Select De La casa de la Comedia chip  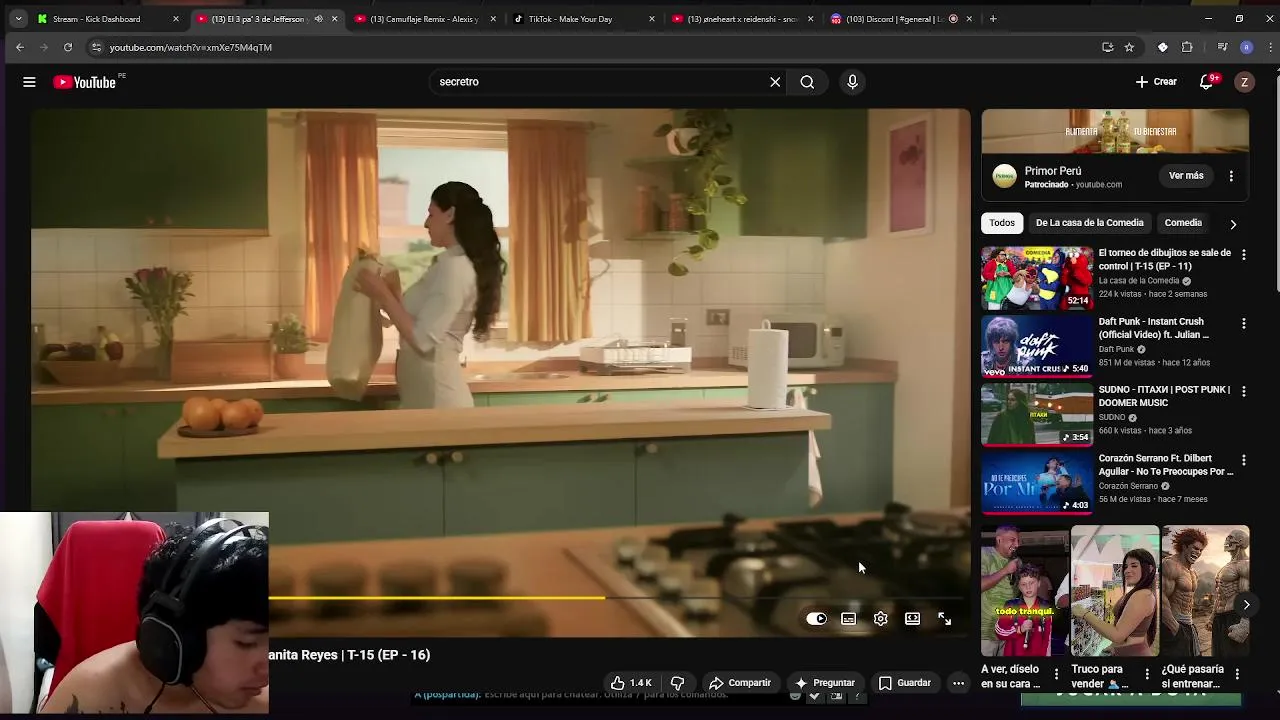pyautogui.click(x=1089, y=223)
